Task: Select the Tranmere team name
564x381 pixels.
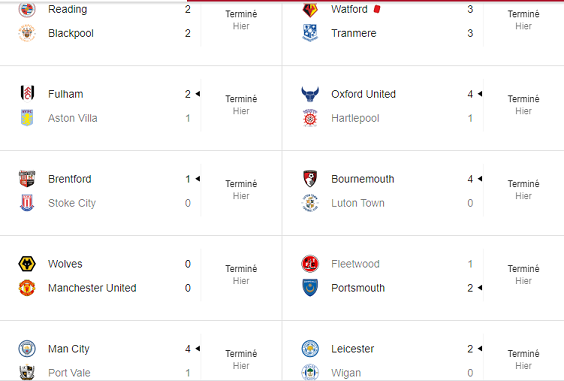Action: (x=354, y=33)
